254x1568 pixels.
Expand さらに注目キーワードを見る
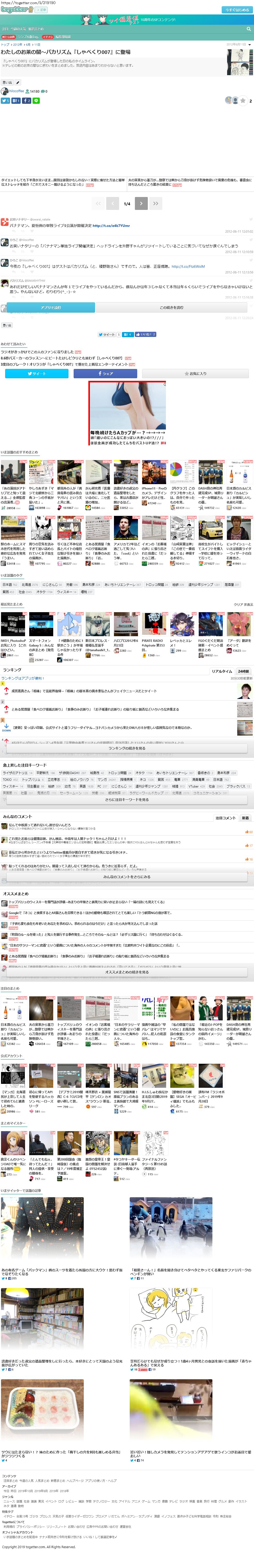click(127, 800)
